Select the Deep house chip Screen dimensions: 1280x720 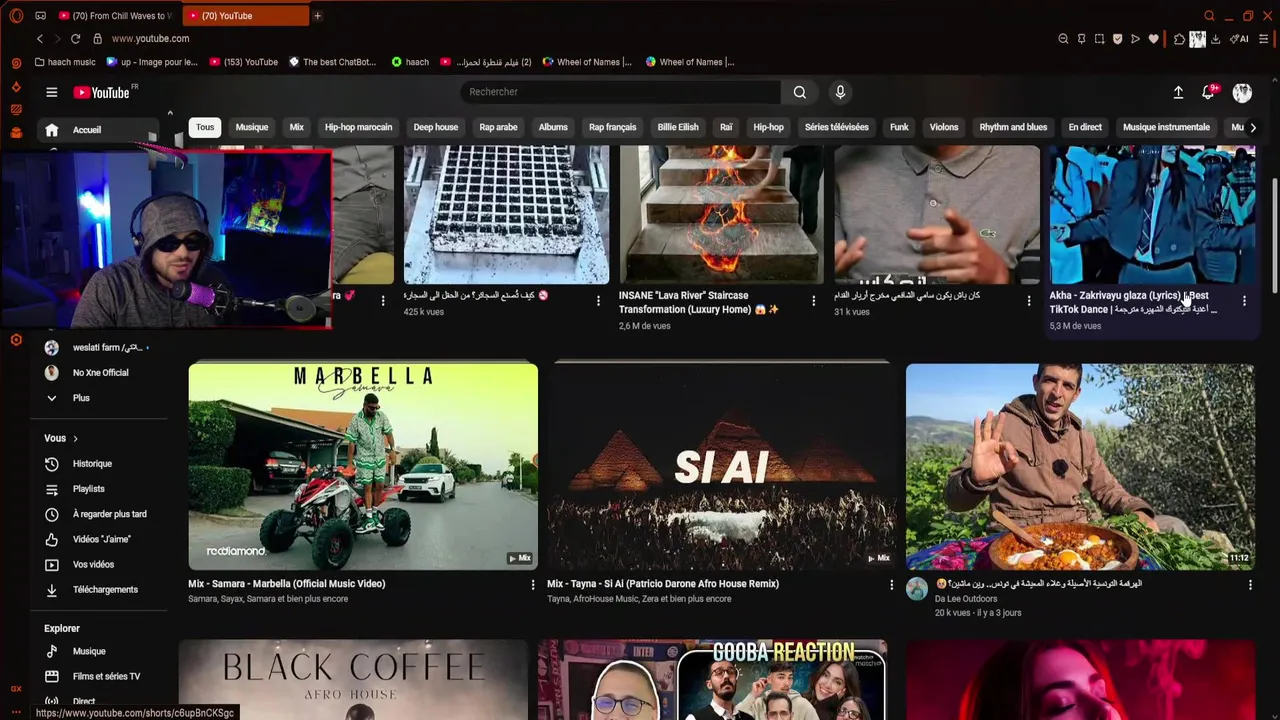point(436,127)
